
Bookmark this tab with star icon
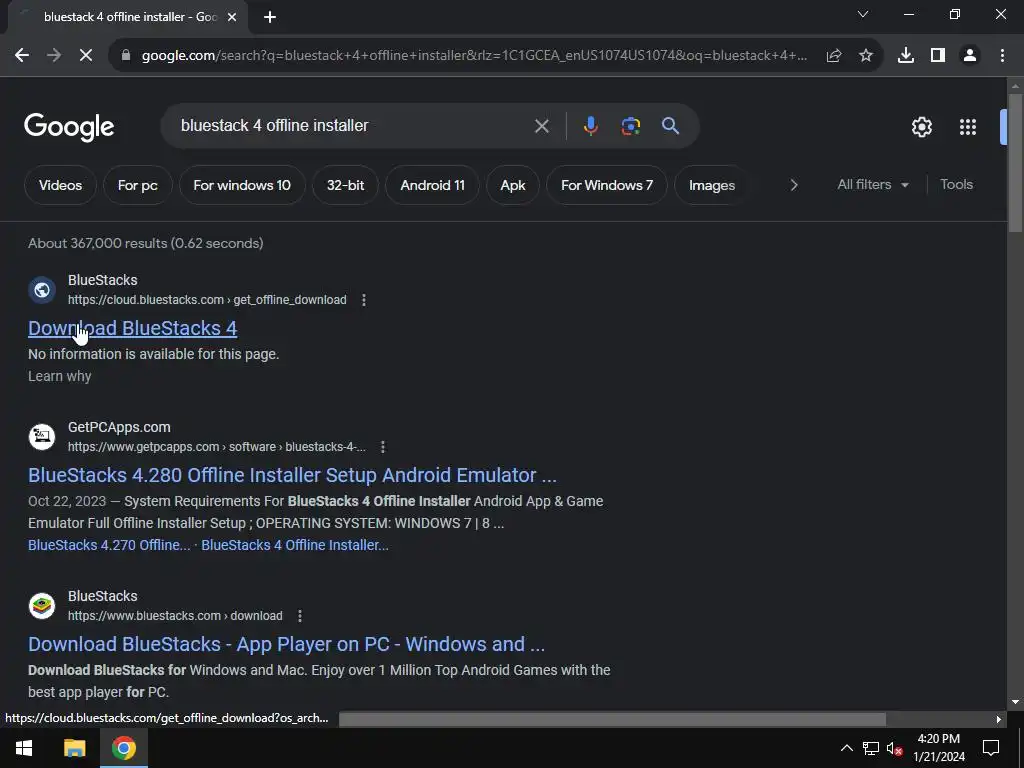[866, 56]
